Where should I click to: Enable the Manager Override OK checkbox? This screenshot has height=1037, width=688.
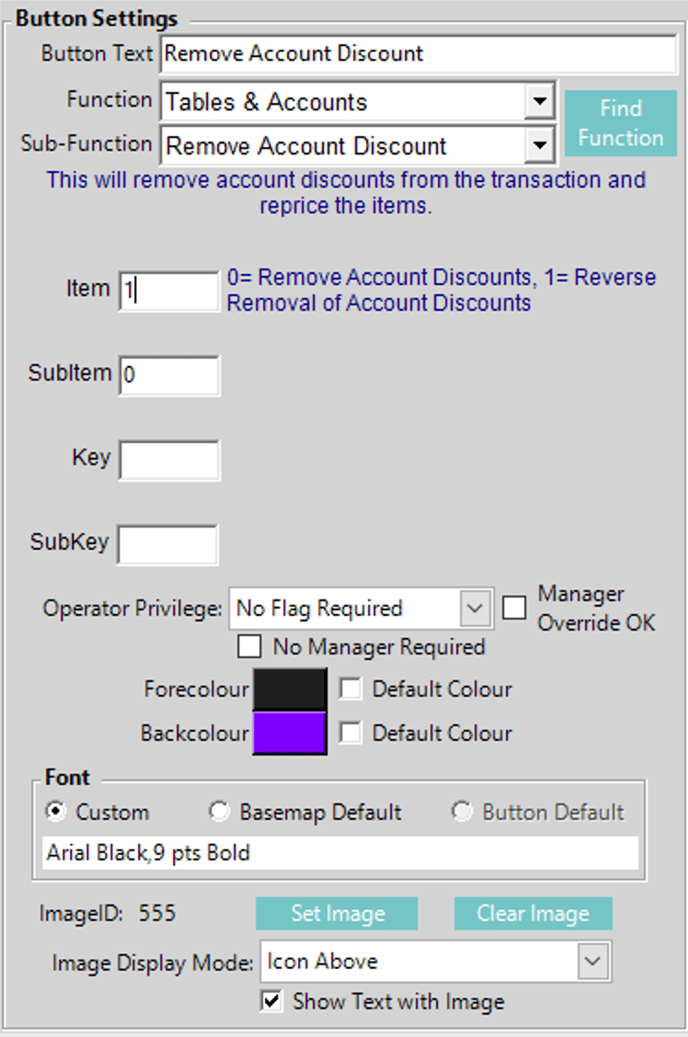click(514, 608)
